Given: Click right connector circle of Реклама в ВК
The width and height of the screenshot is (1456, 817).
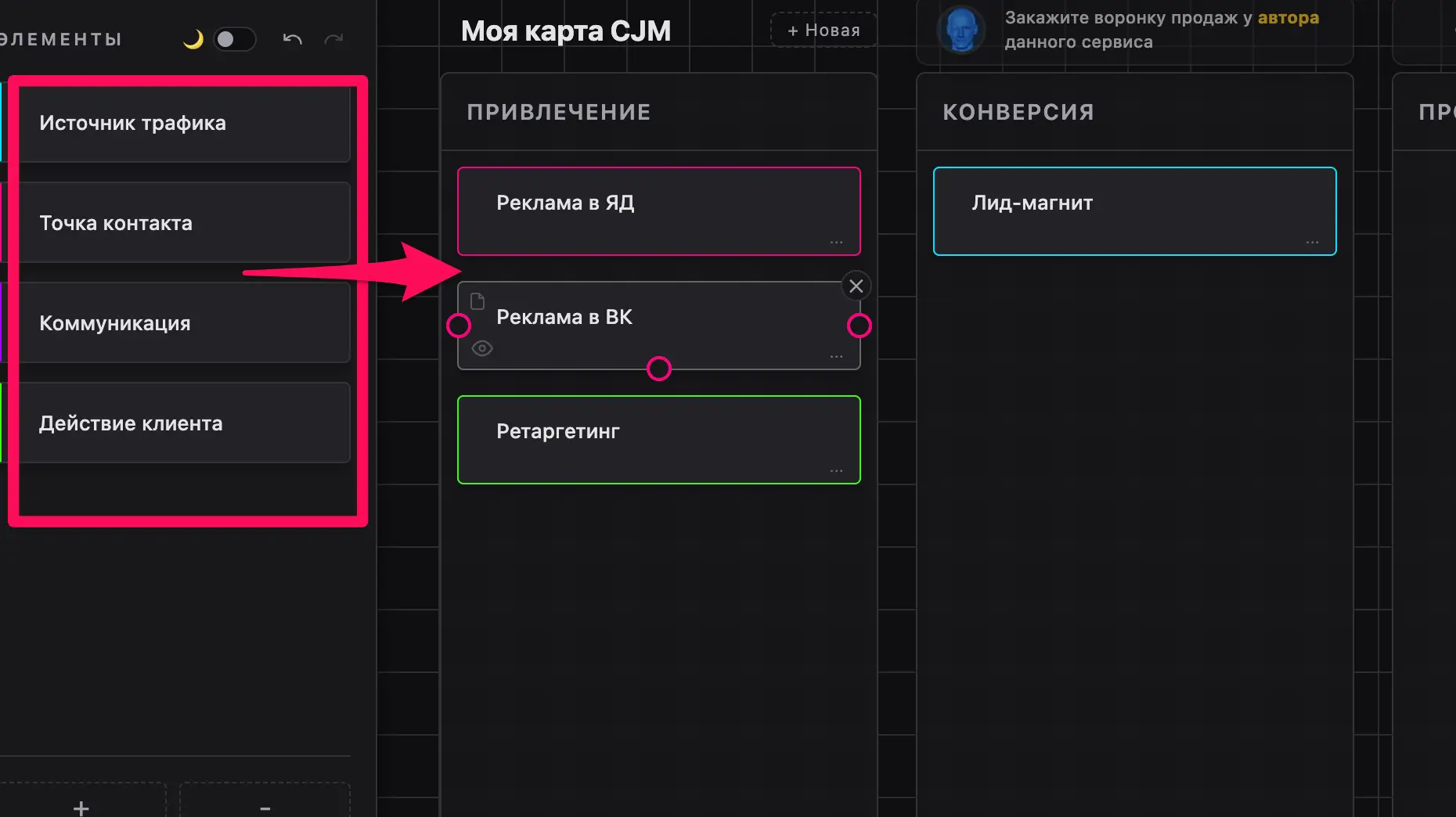Looking at the screenshot, I should click(860, 326).
